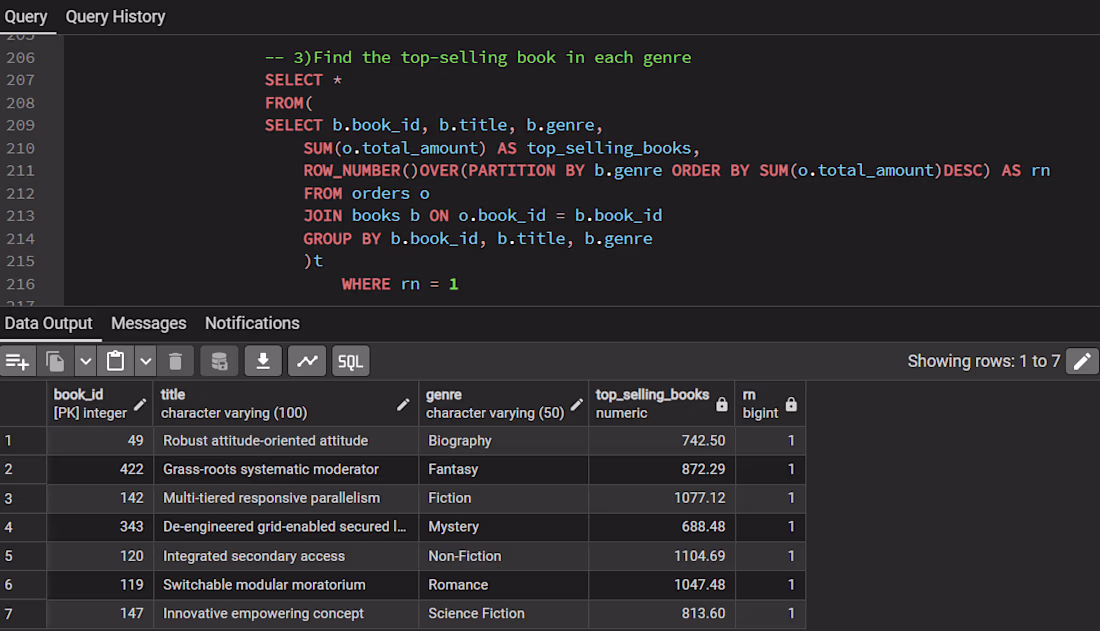Viewport: 1100px width, 631px height.
Task: Click the Save data changes database icon
Action: click(x=219, y=361)
